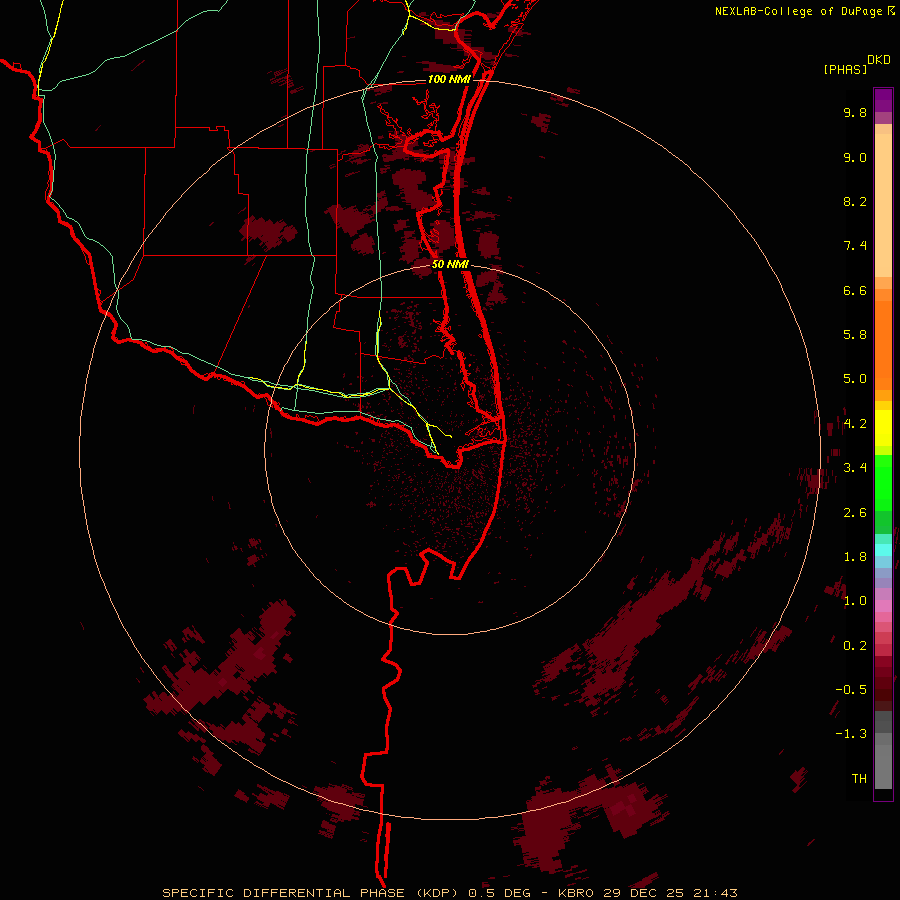Click the 4.2 legend value

(855, 424)
